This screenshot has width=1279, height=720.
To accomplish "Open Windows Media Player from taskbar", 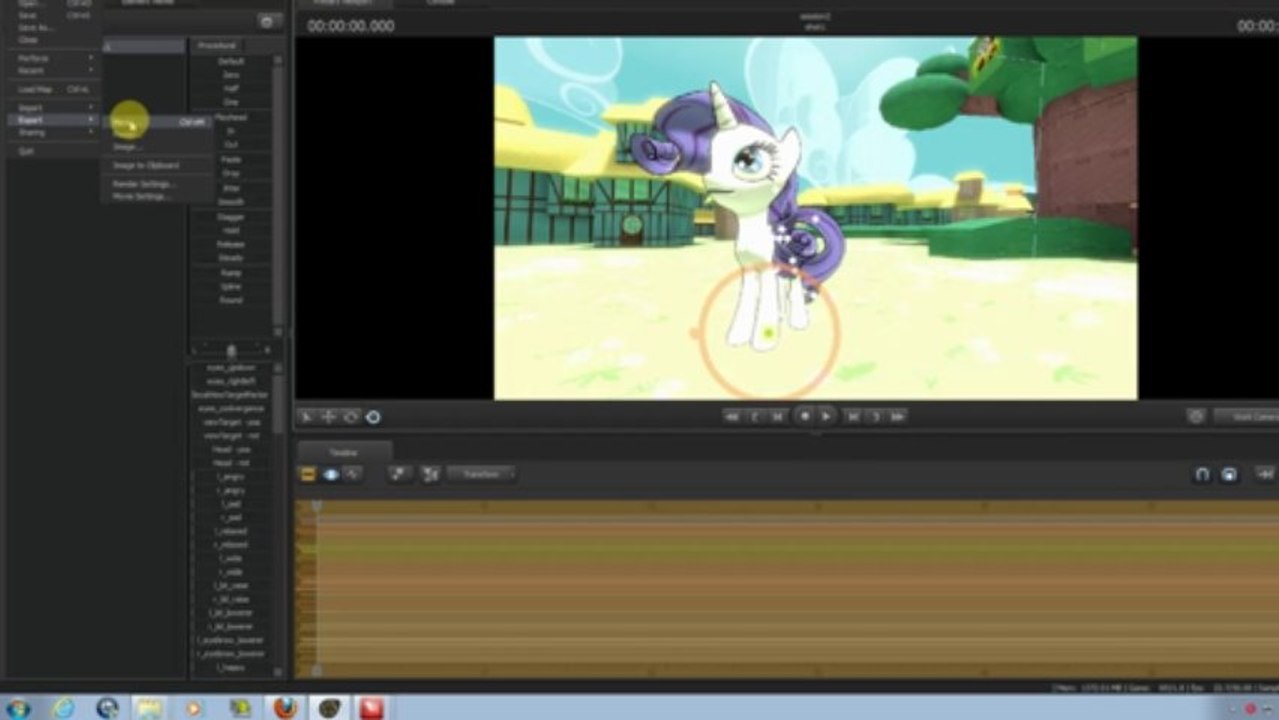I will pyautogui.click(x=194, y=708).
